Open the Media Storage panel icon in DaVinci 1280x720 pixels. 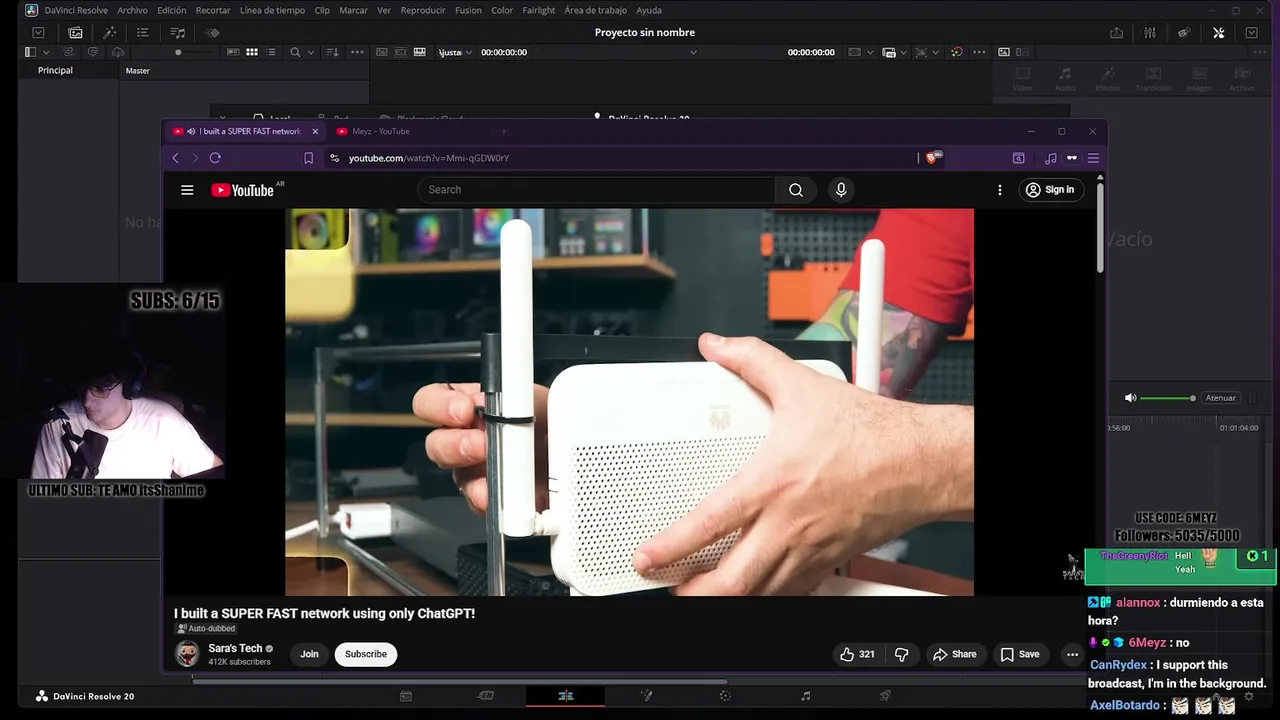pyautogui.click(x=75, y=32)
